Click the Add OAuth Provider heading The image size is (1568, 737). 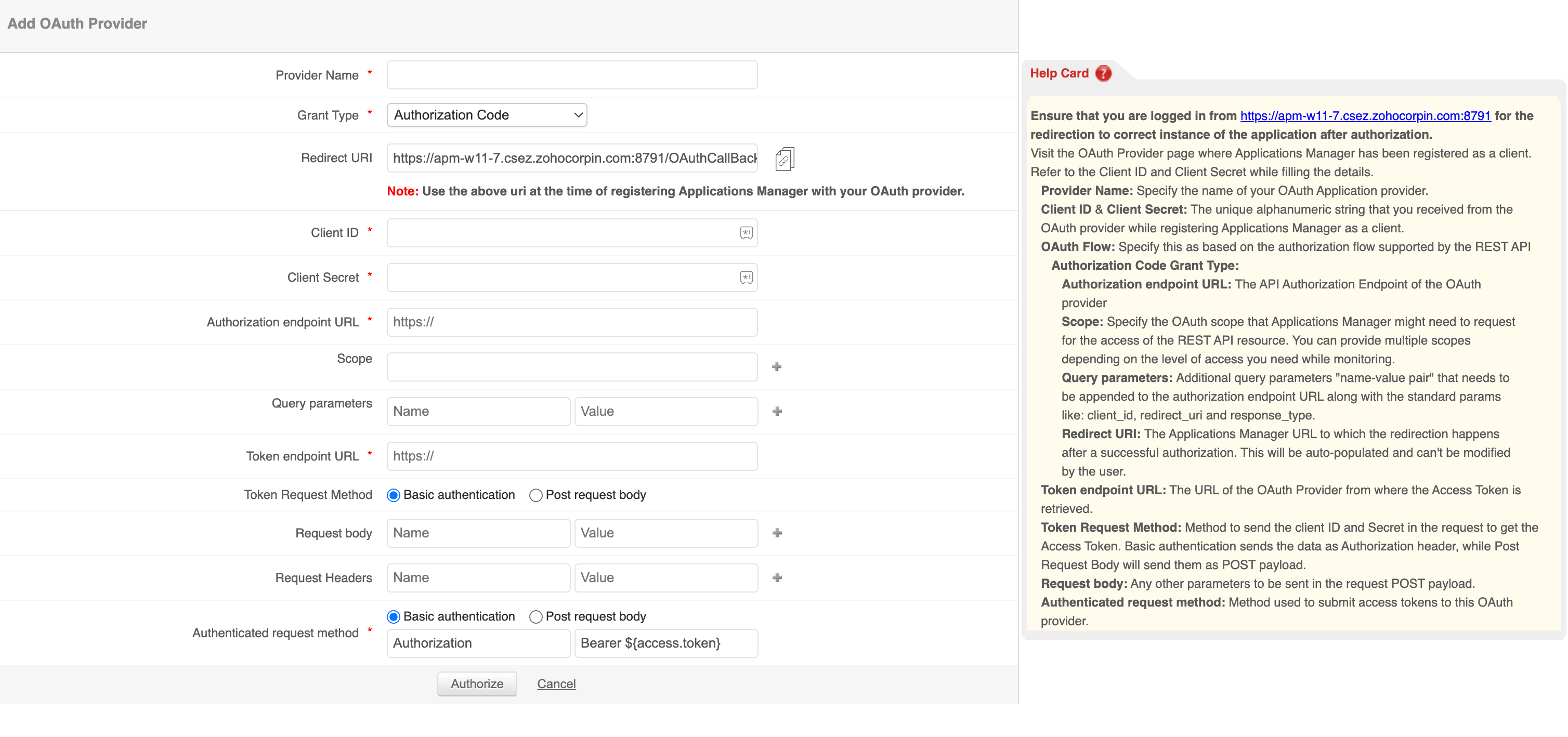[77, 24]
